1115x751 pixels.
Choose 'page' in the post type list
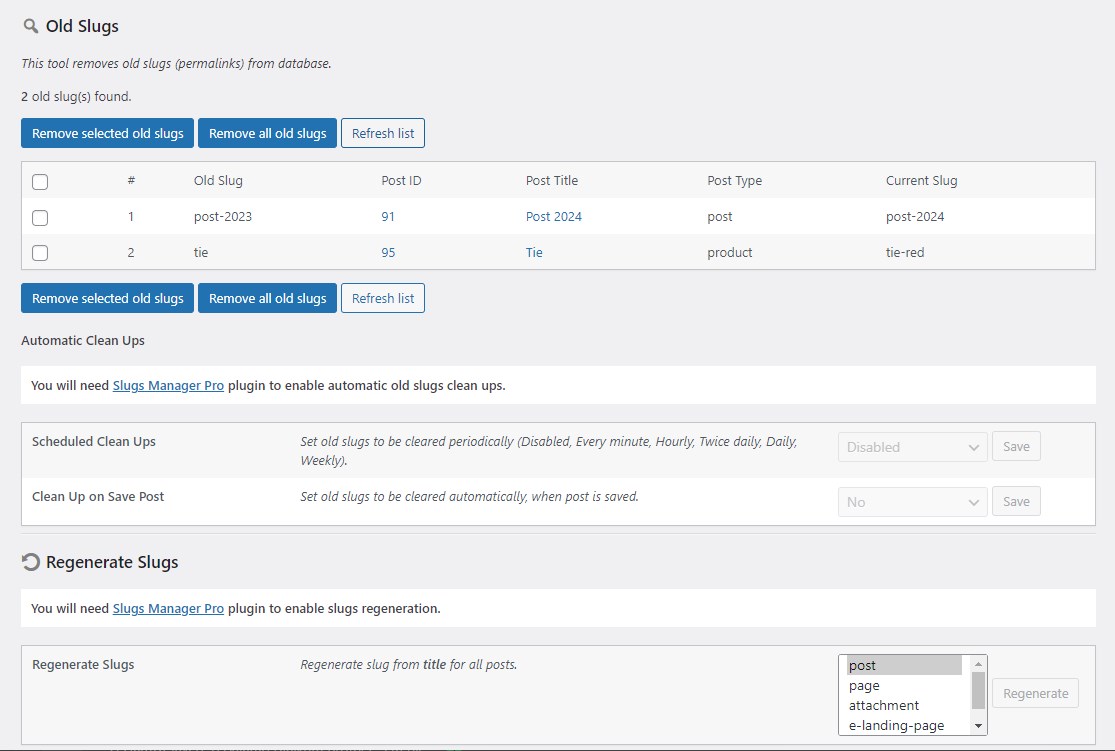pos(864,686)
